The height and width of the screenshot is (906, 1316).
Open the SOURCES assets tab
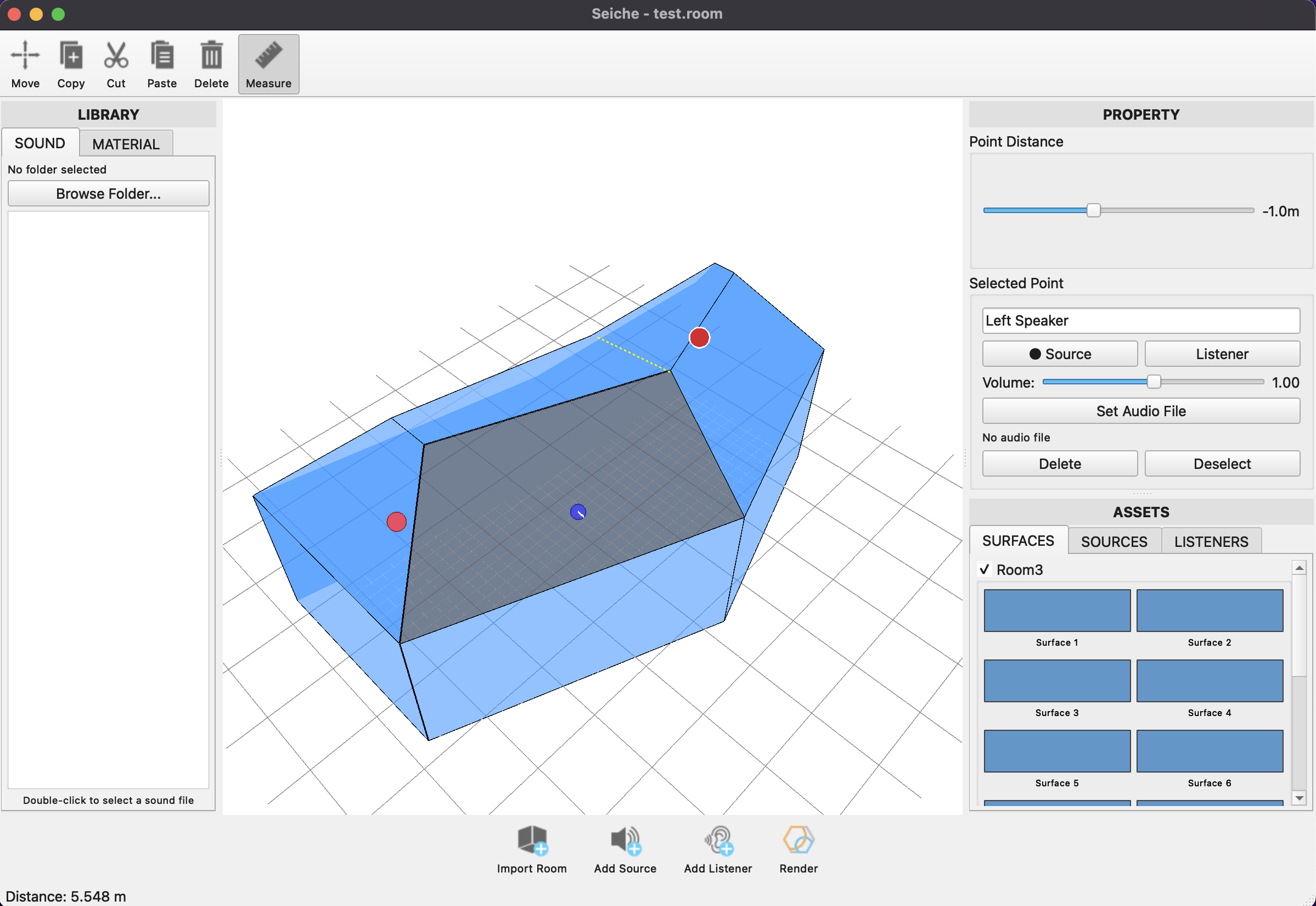click(1114, 541)
